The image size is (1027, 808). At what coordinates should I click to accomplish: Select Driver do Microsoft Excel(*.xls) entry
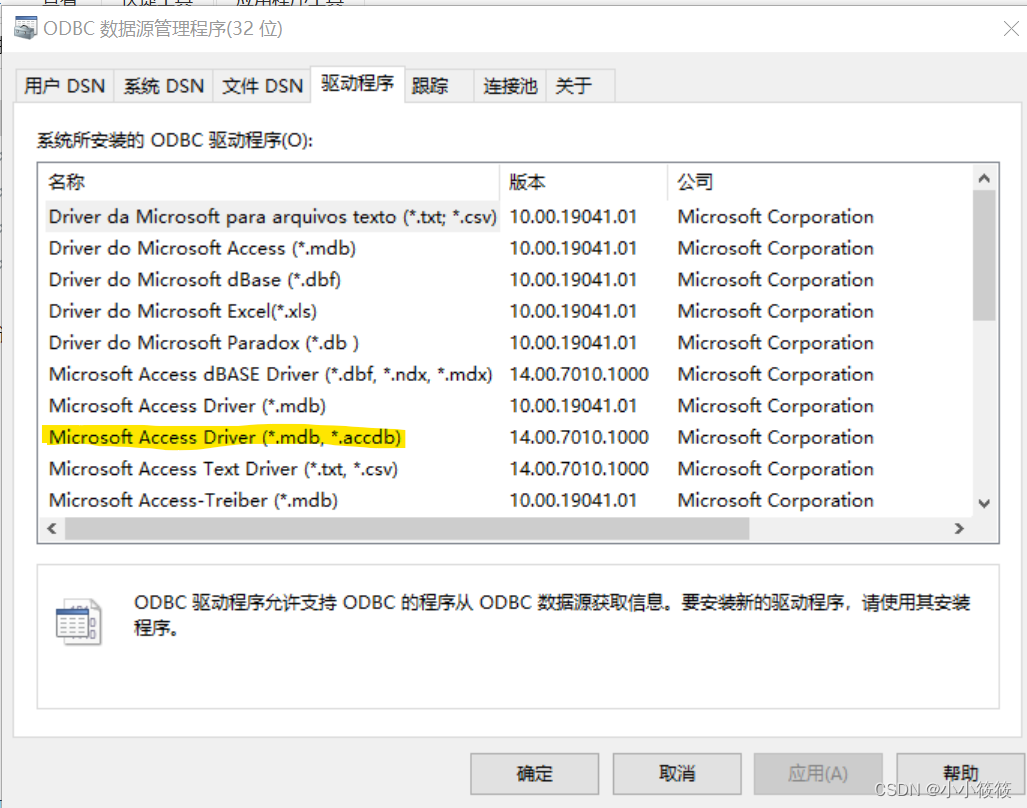click(184, 311)
